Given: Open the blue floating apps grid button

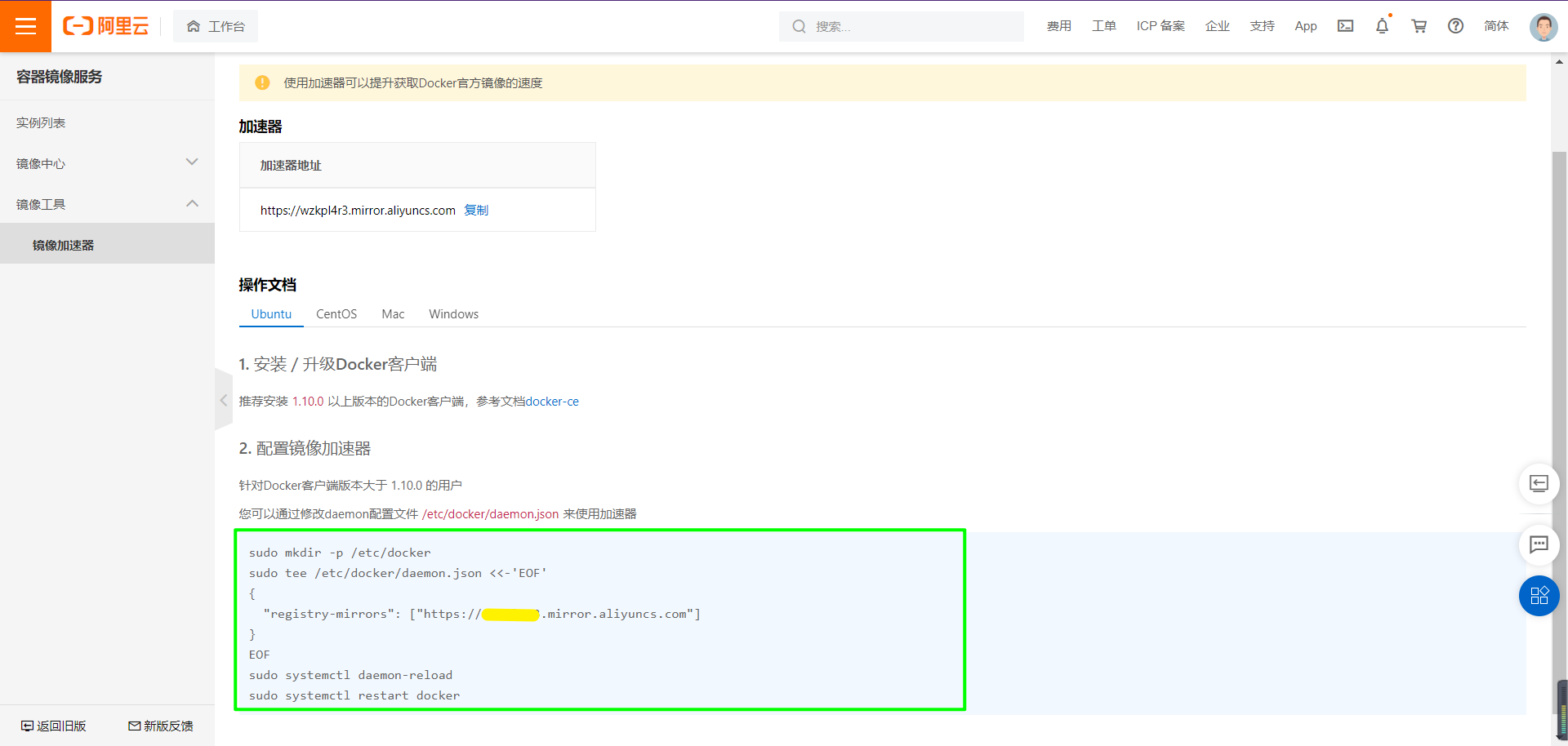Looking at the screenshot, I should point(1539,596).
